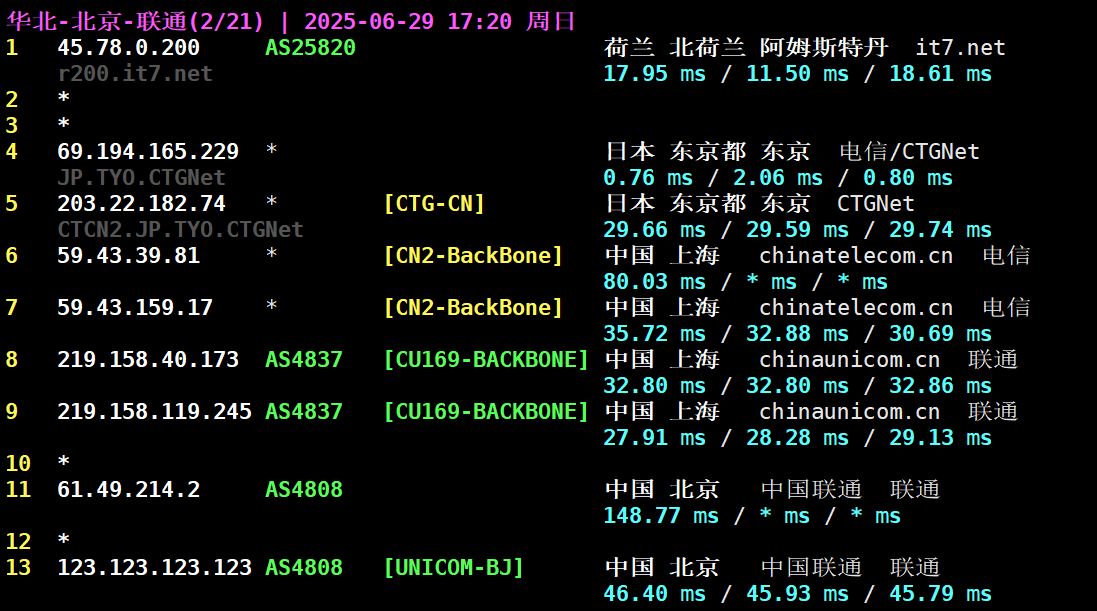Click [CU169-BACKBONE] tag on hop 9
Viewport: 1097px width, 611px height.
click(x=486, y=412)
